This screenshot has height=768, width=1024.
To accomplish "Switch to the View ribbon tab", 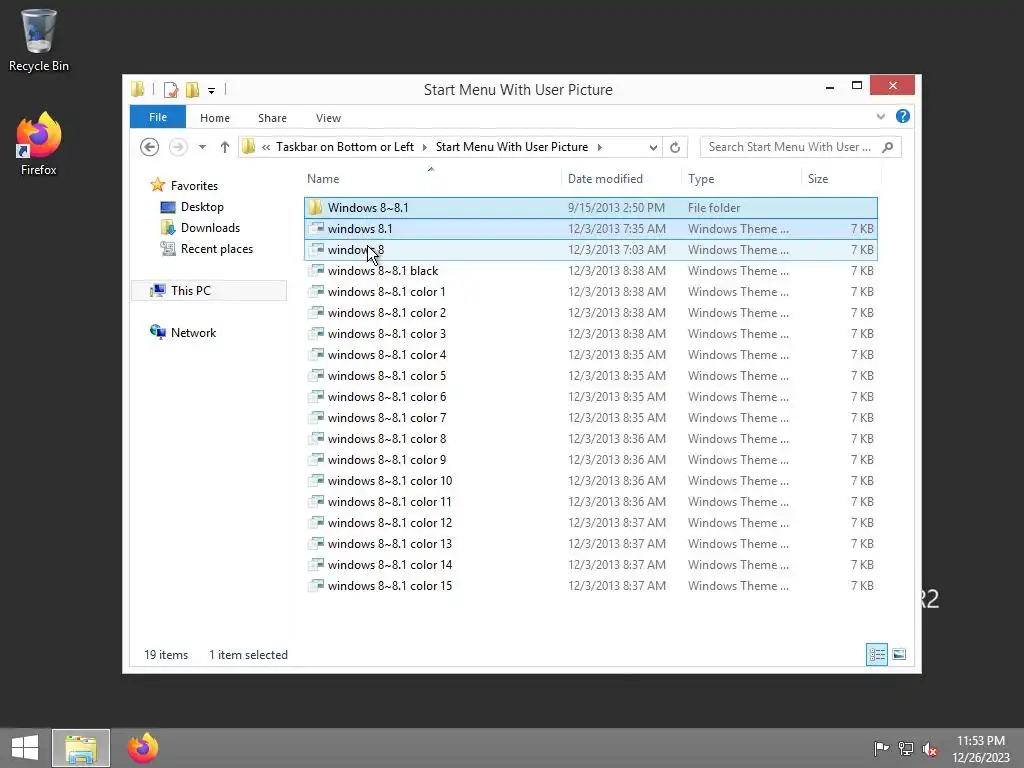I will [x=328, y=118].
